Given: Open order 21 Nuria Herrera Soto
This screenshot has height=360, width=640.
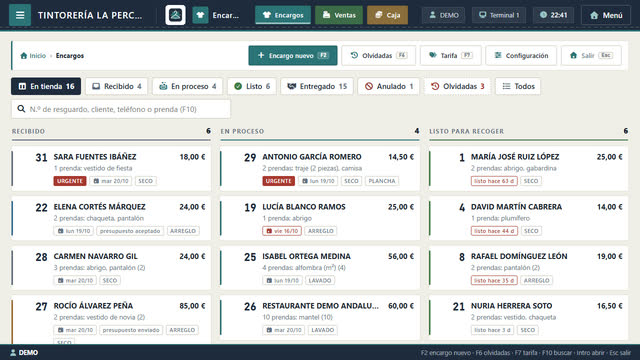Looking at the screenshot, I should click(528, 318).
